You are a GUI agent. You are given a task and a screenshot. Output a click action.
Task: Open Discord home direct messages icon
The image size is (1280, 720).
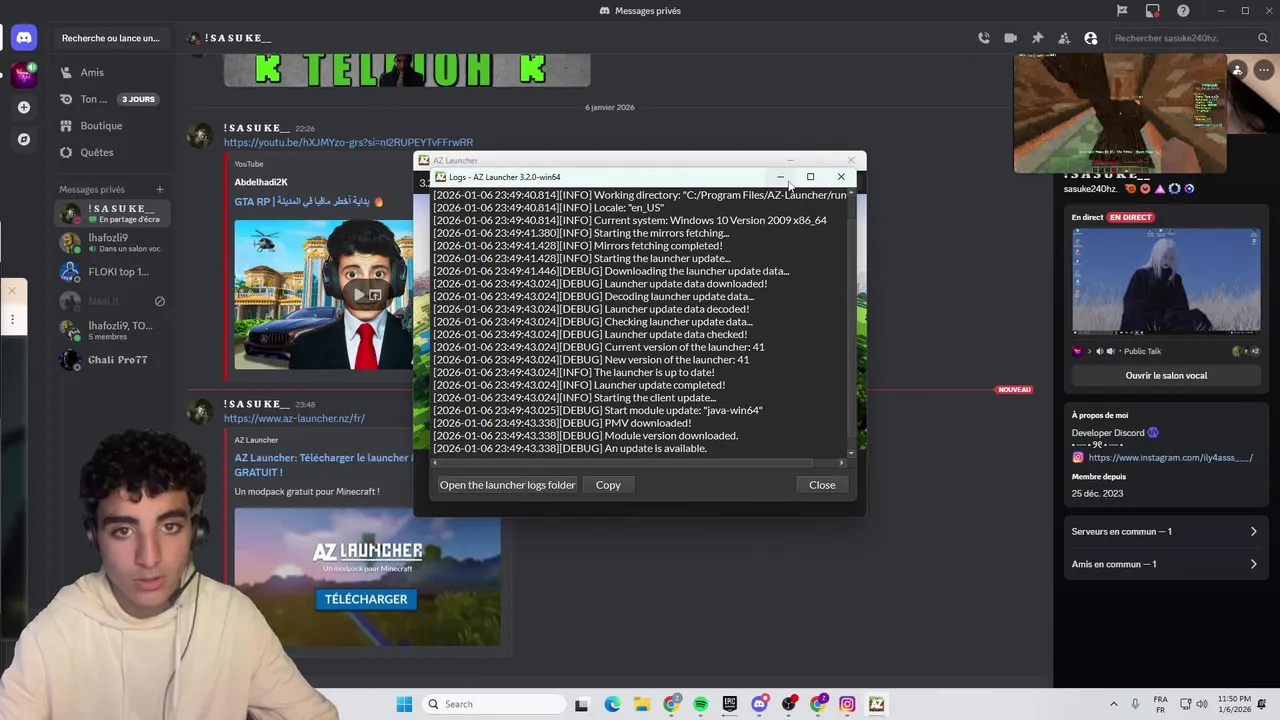[24, 38]
